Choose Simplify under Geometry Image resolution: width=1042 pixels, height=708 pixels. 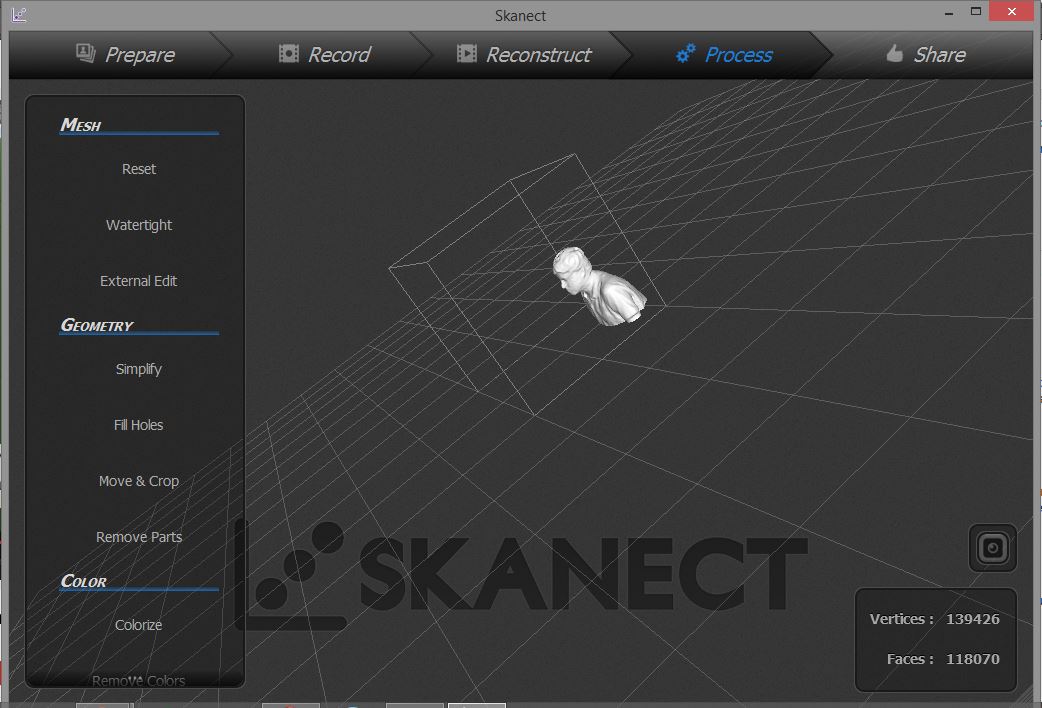[139, 369]
